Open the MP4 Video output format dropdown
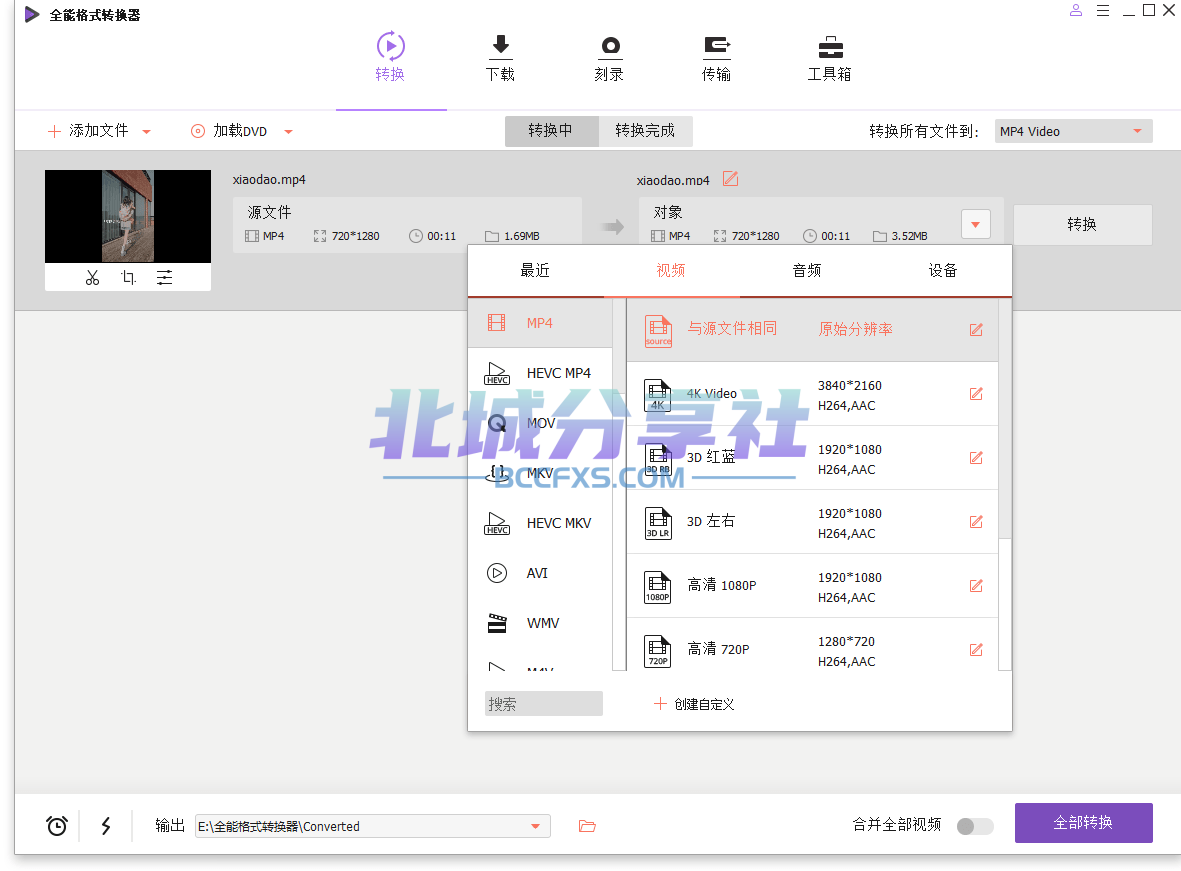This screenshot has height=871, width=1181. pos(1073,131)
